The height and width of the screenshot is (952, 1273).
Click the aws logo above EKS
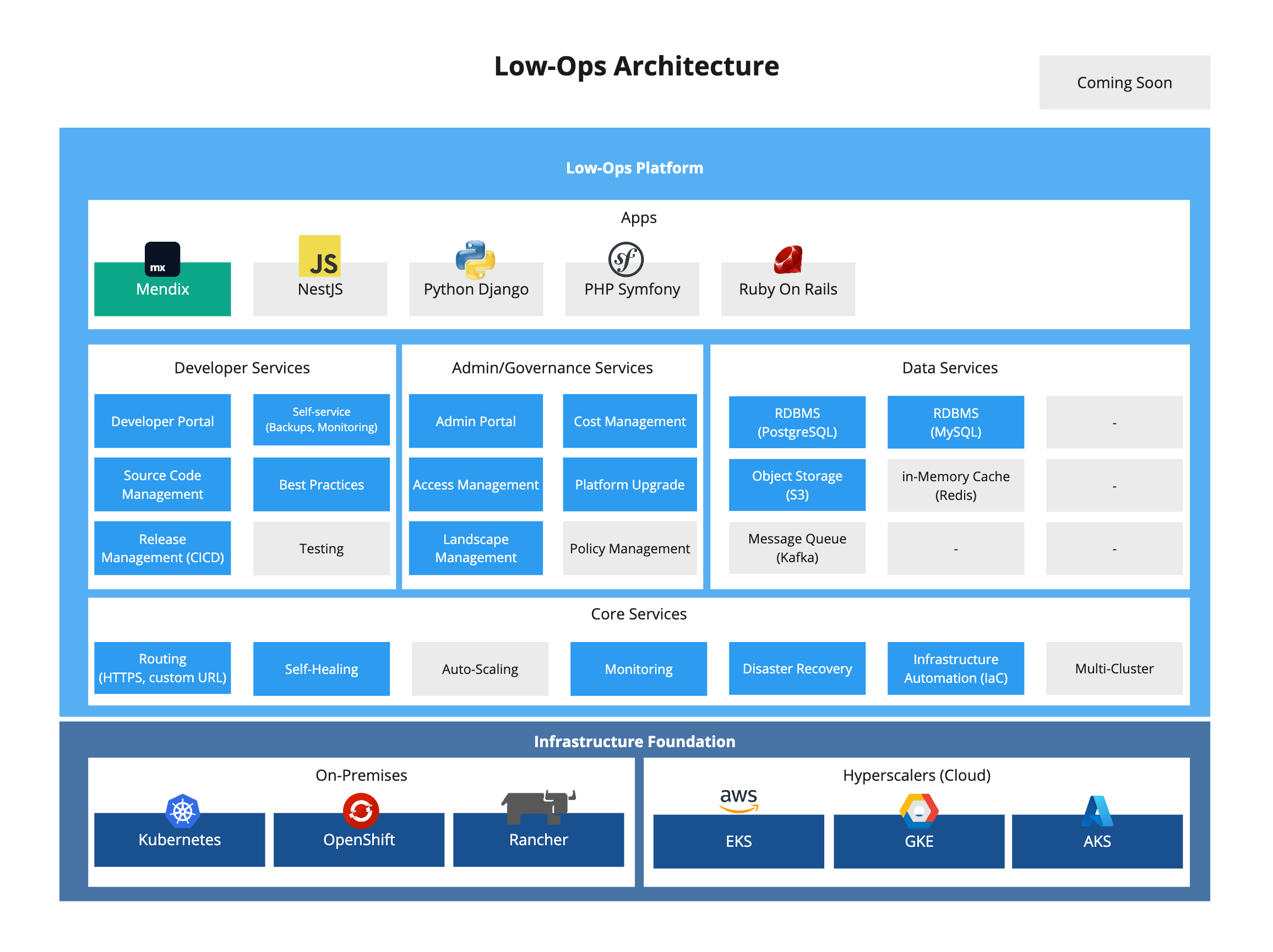click(x=738, y=799)
